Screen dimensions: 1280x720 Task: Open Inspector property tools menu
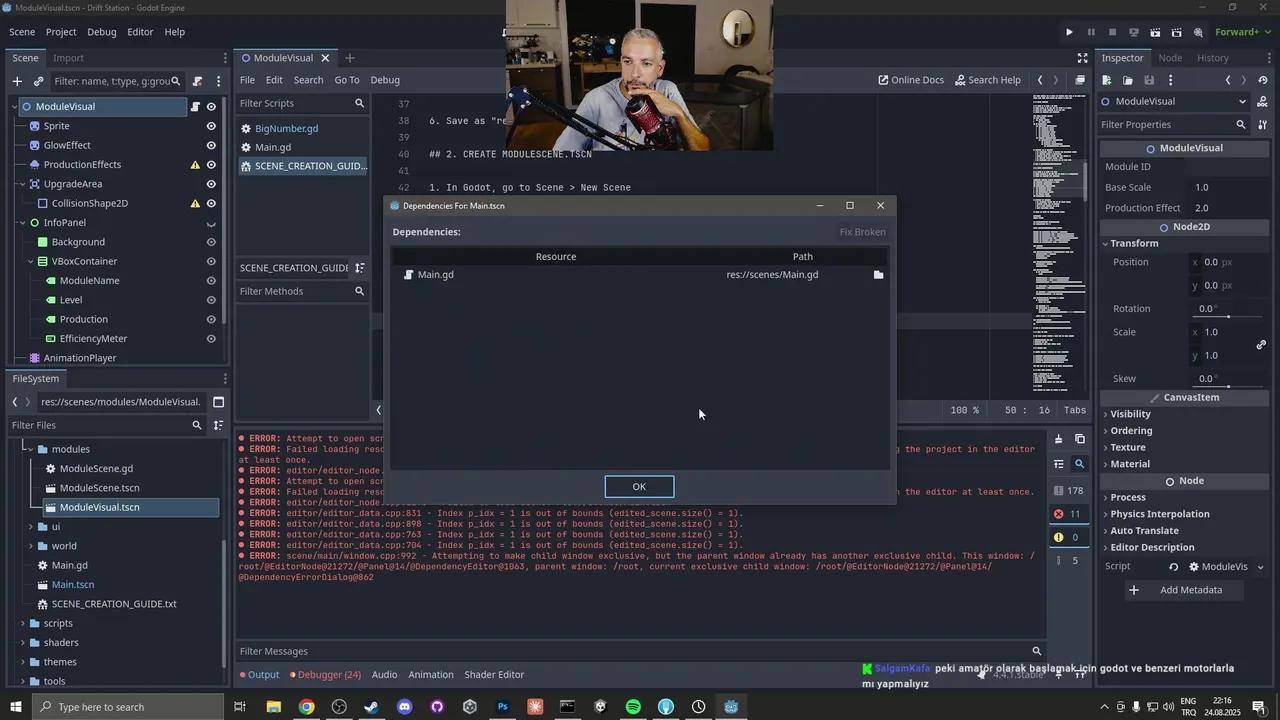(x=1263, y=125)
